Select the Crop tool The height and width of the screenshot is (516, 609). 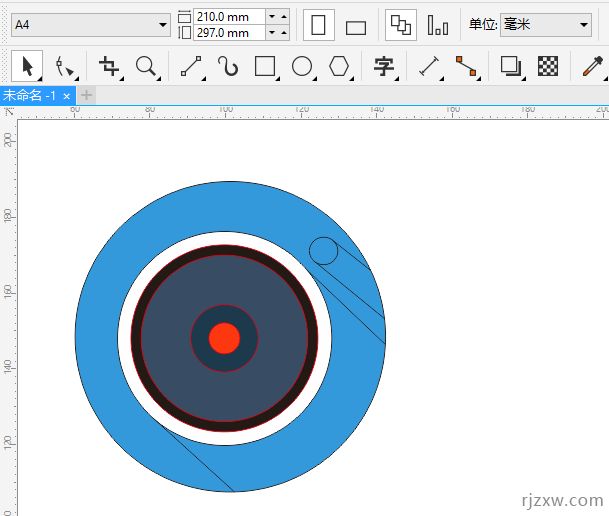click(x=110, y=67)
